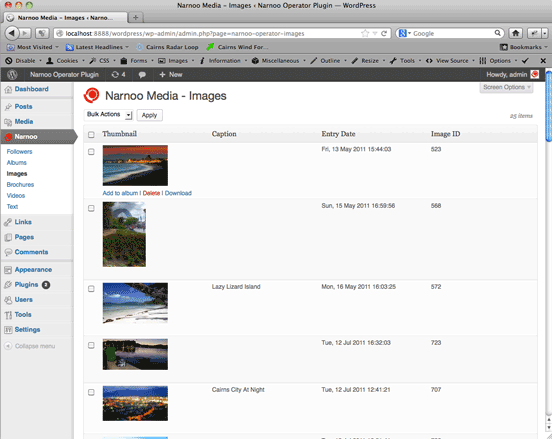Viewport: 552px width, 439px height.
Task: Select the Lazy Lizard Island row checkbox
Action: pos(91,289)
